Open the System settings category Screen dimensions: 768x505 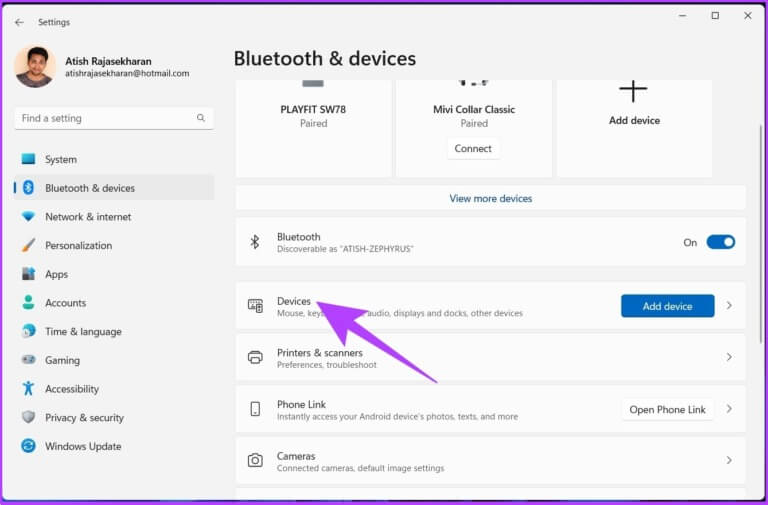(x=114, y=159)
